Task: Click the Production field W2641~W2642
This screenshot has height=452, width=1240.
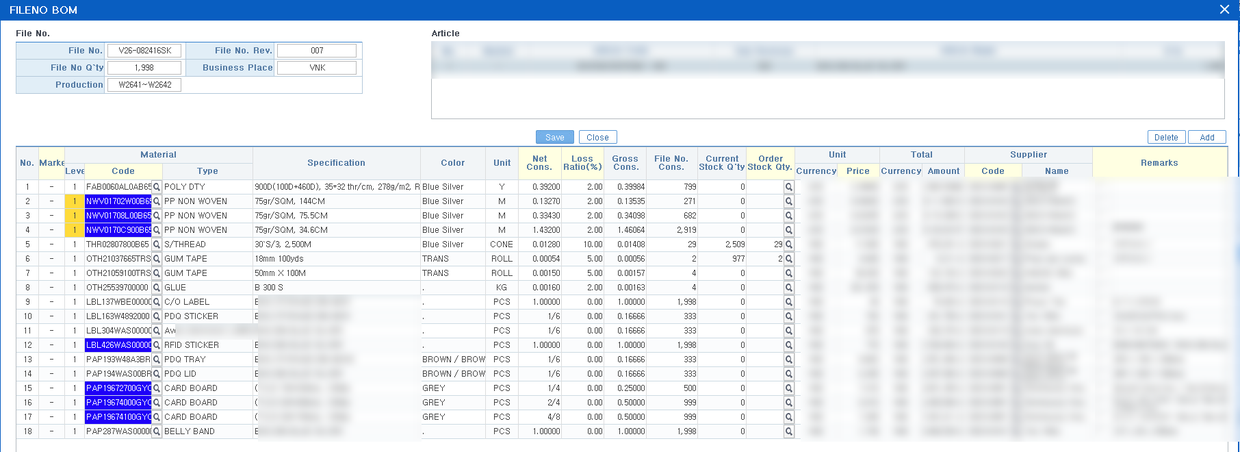Action: point(144,85)
